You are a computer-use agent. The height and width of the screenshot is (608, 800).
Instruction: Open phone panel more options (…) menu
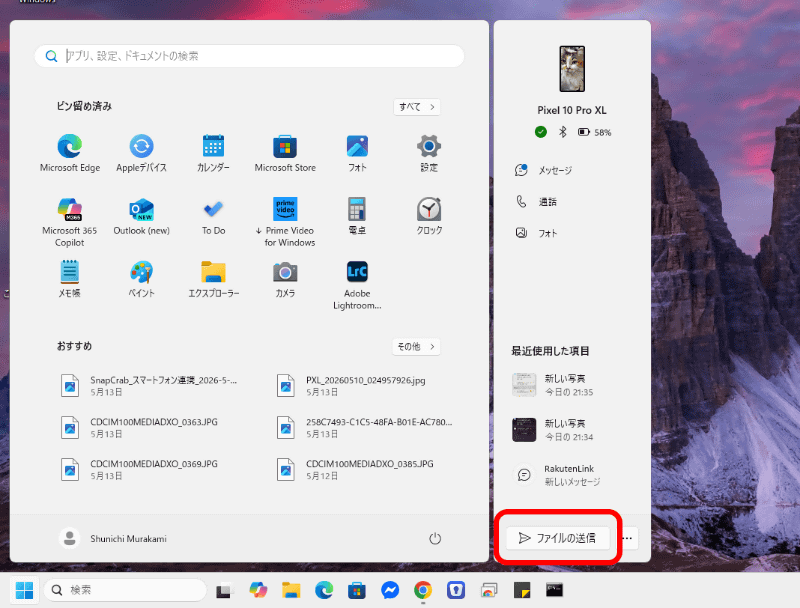[627, 538]
